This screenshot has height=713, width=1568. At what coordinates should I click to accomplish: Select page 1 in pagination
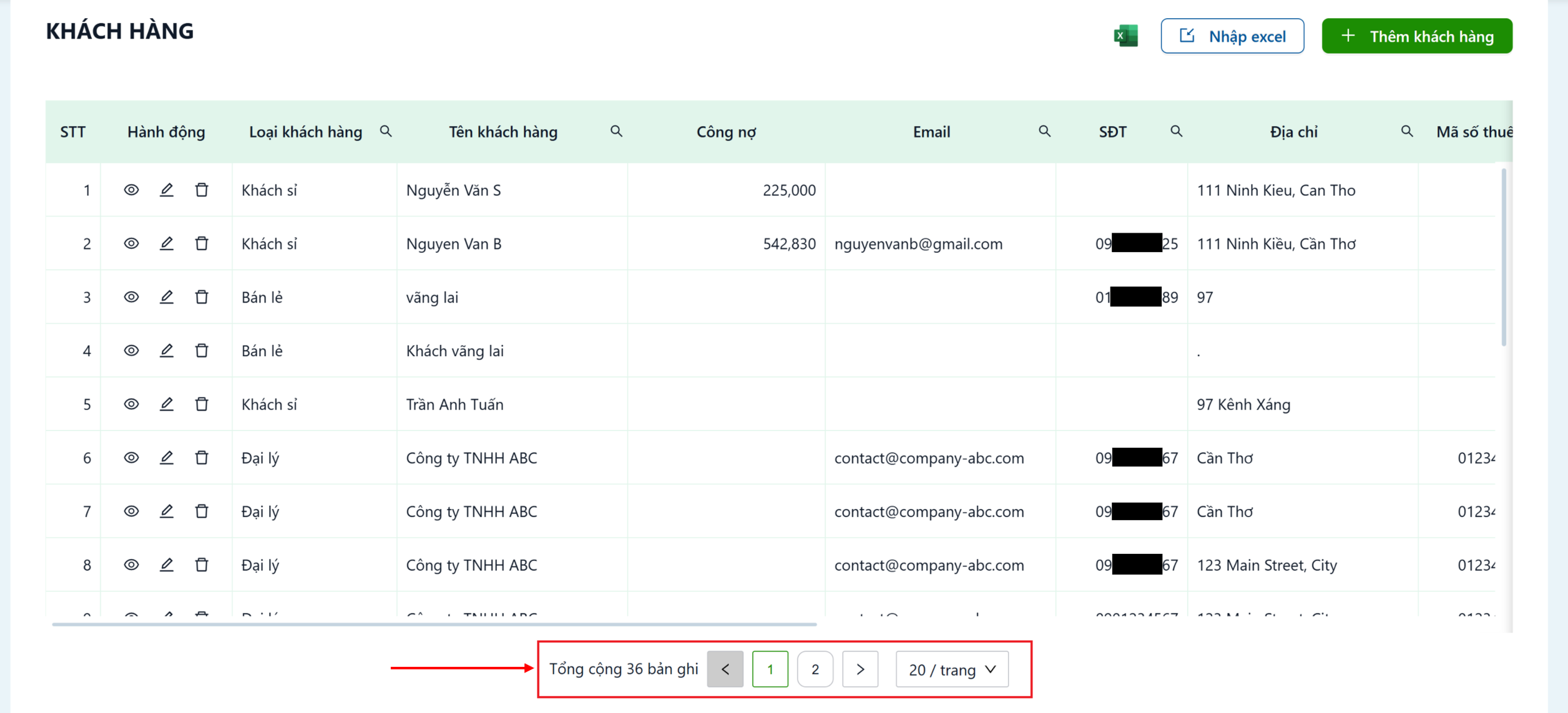[770, 669]
